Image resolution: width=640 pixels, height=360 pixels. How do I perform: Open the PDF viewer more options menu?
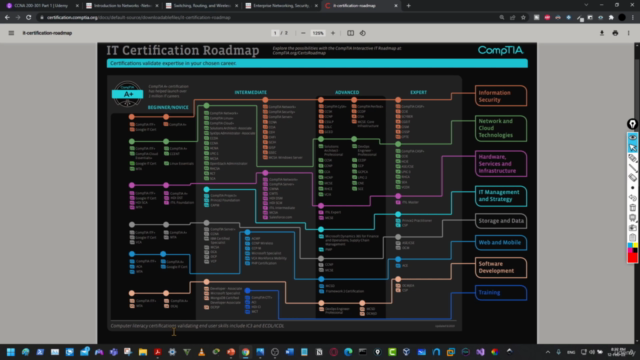[x=629, y=33]
